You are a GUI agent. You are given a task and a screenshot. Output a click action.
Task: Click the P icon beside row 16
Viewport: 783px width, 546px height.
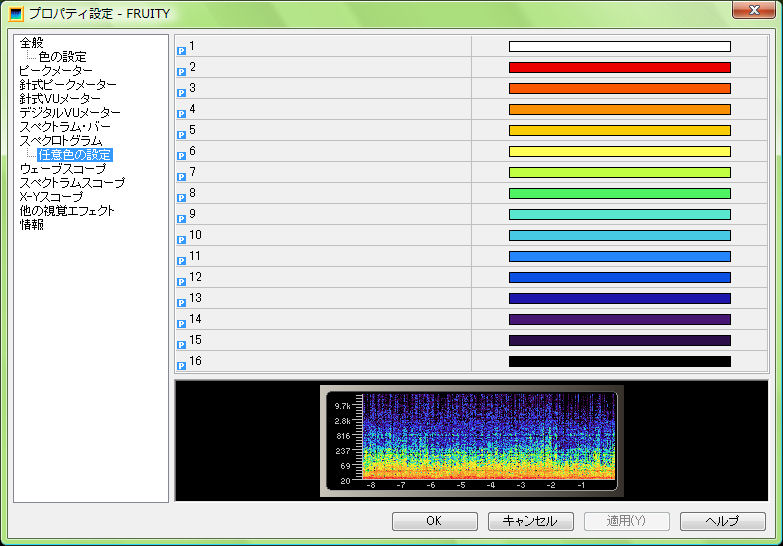(181, 366)
